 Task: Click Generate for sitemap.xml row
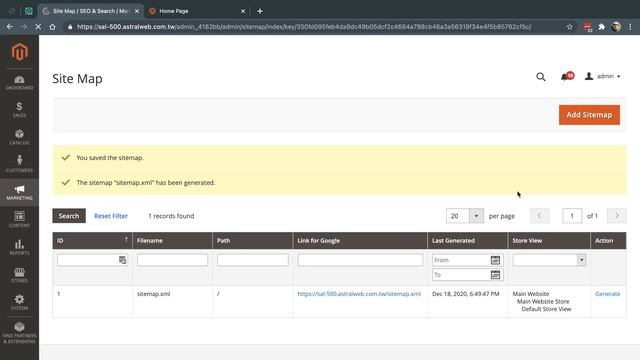click(607, 294)
